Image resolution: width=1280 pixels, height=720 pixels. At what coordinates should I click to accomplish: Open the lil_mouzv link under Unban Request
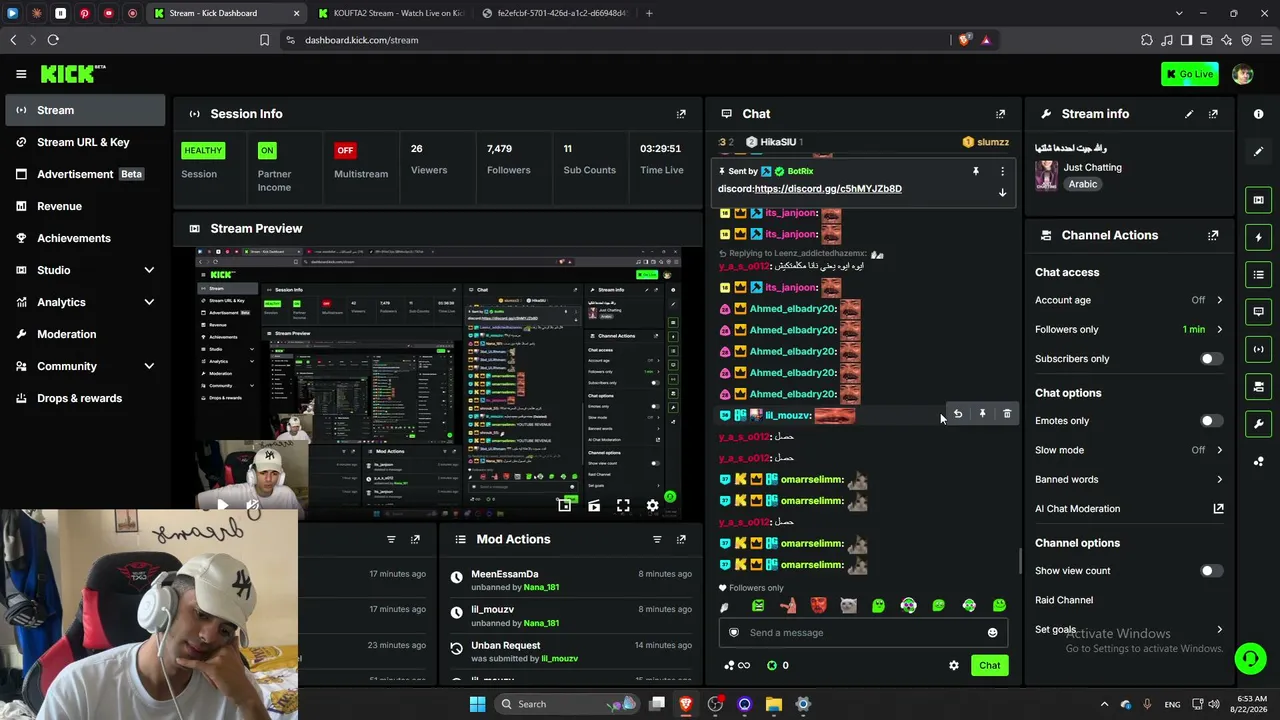tap(560, 659)
